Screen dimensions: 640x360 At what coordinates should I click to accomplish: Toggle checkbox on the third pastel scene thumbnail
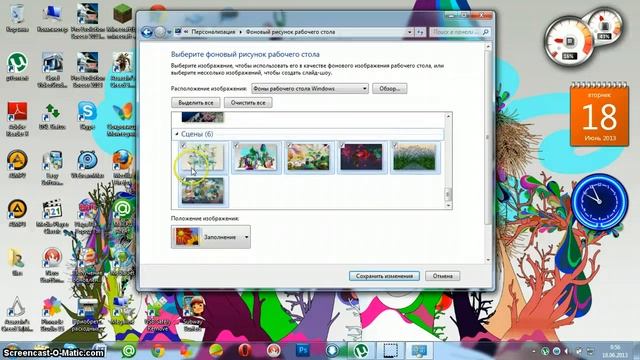tap(289, 145)
